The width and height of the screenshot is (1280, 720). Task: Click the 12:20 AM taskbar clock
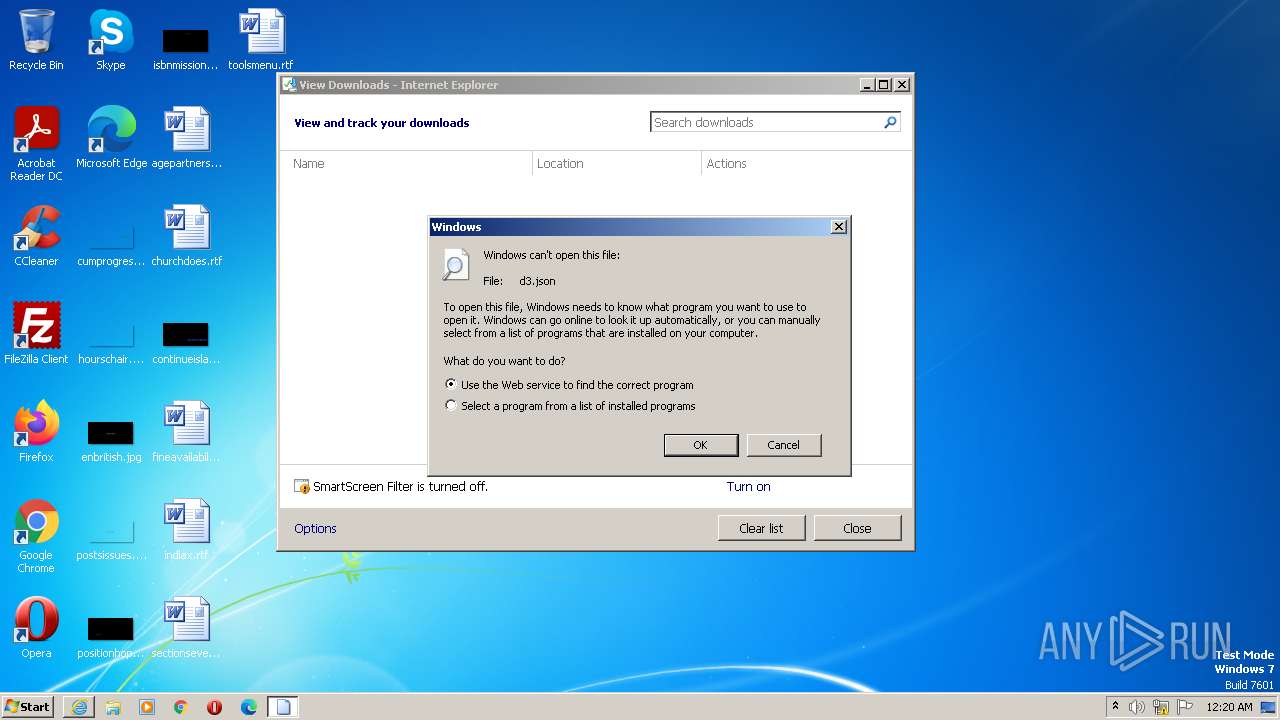[x=1229, y=707]
